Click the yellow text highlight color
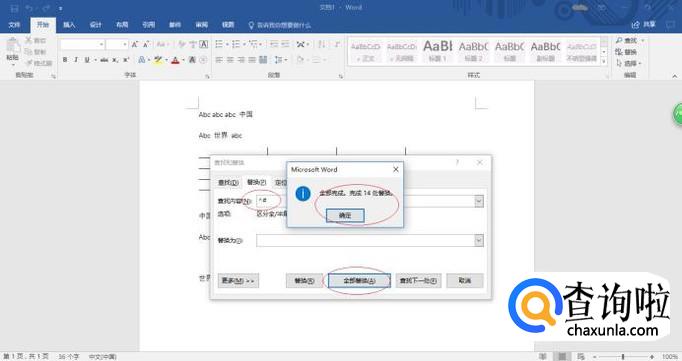Image resolution: width=682 pixels, height=361 pixels. pyautogui.click(x=158, y=60)
